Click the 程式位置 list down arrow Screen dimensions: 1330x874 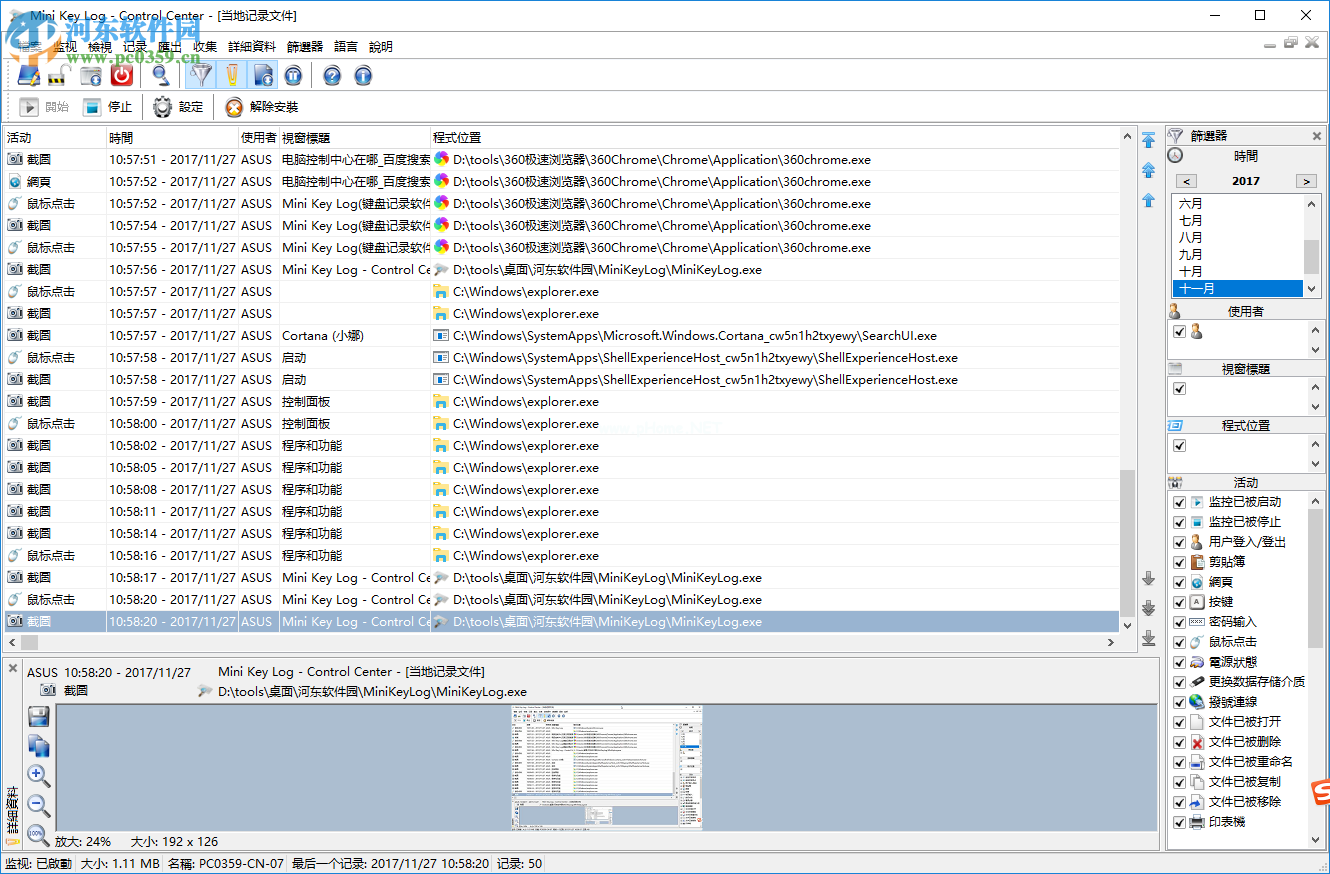(x=1316, y=464)
